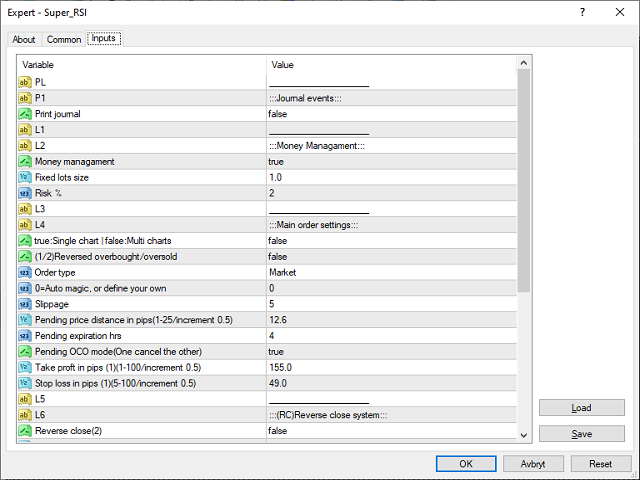Switch to the About tab
The image size is (640, 480).
[24, 40]
